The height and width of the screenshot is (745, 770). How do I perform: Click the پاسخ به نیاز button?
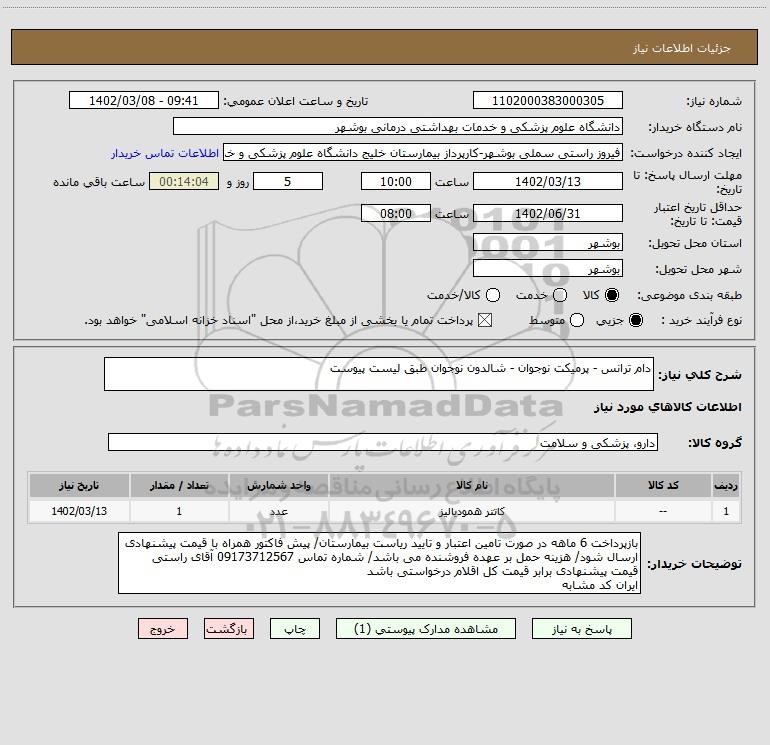pyautogui.click(x=581, y=629)
